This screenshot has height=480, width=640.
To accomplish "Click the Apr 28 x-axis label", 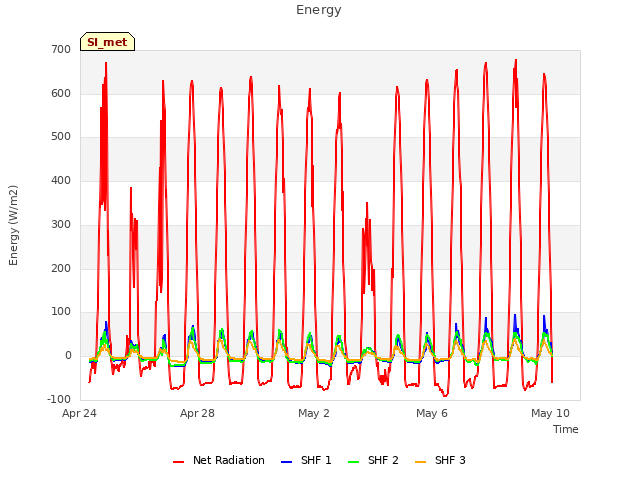I will pyautogui.click(x=197, y=413).
